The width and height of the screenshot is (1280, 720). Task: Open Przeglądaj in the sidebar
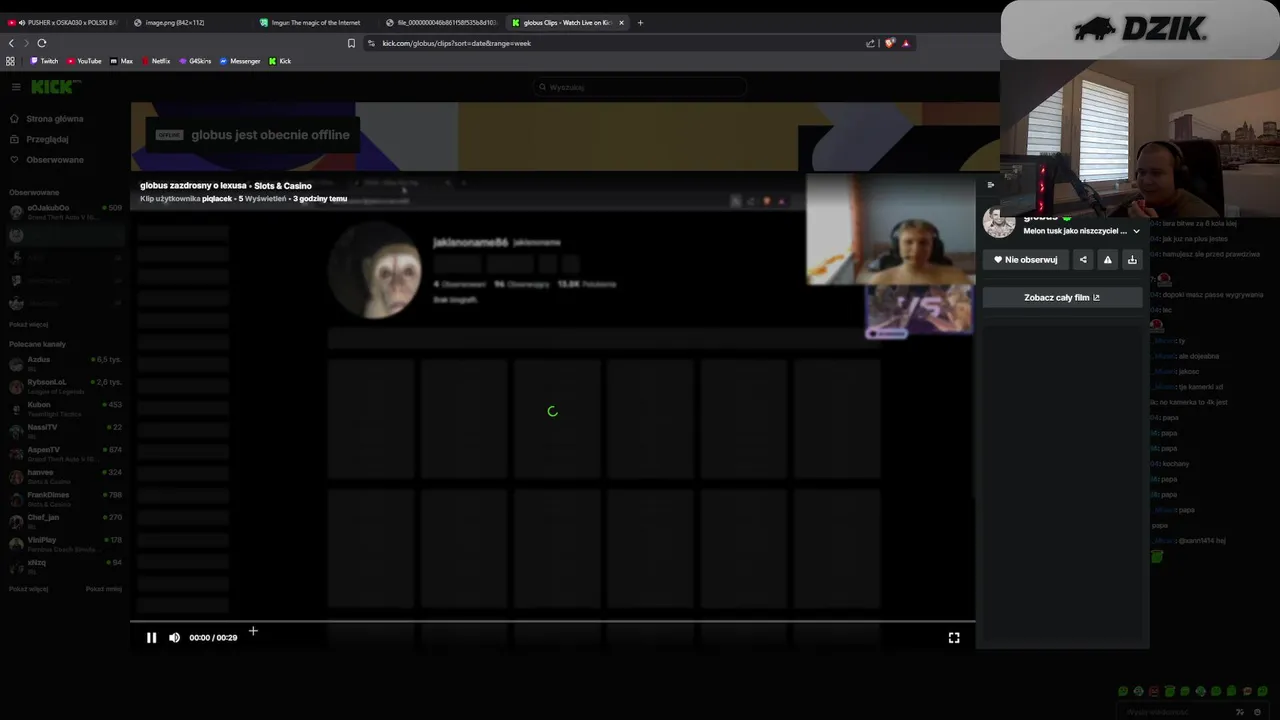click(x=47, y=139)
